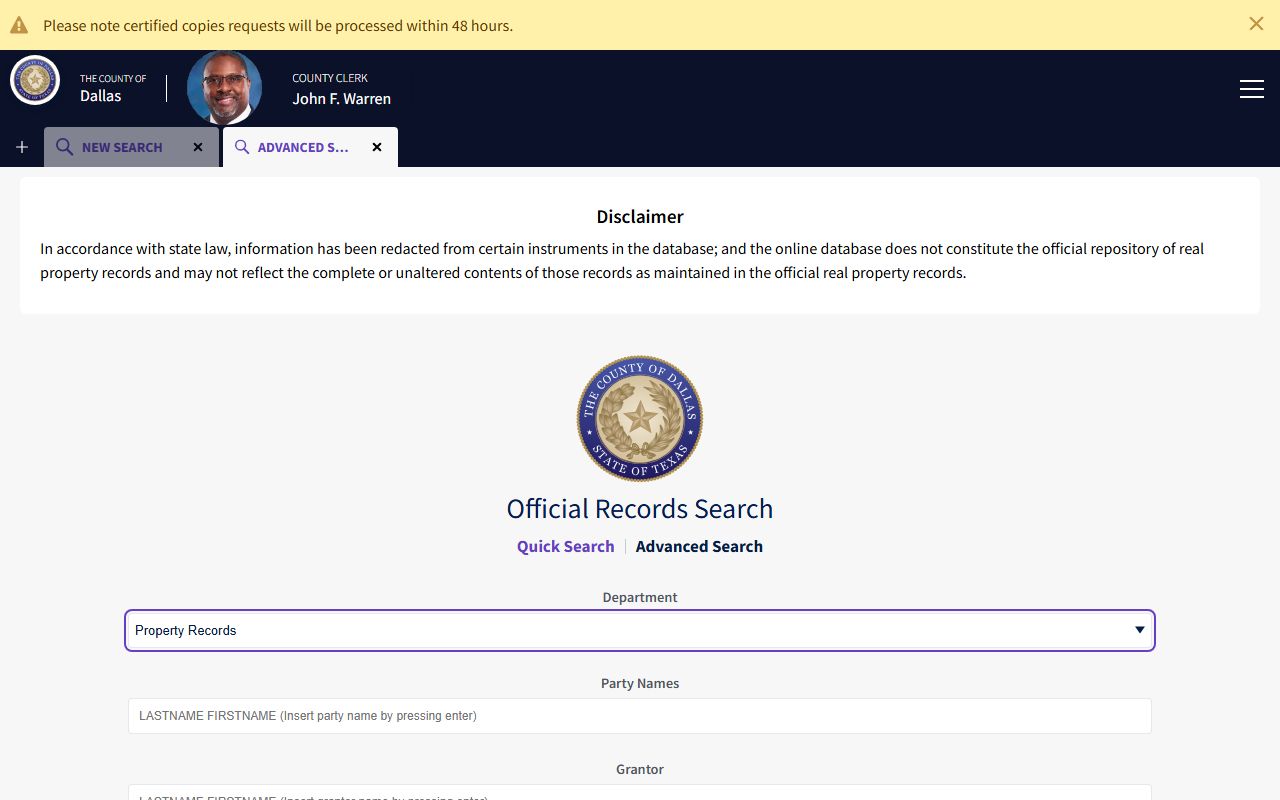
Task: Click the Official Records Search title
Action: coord(640,508)
